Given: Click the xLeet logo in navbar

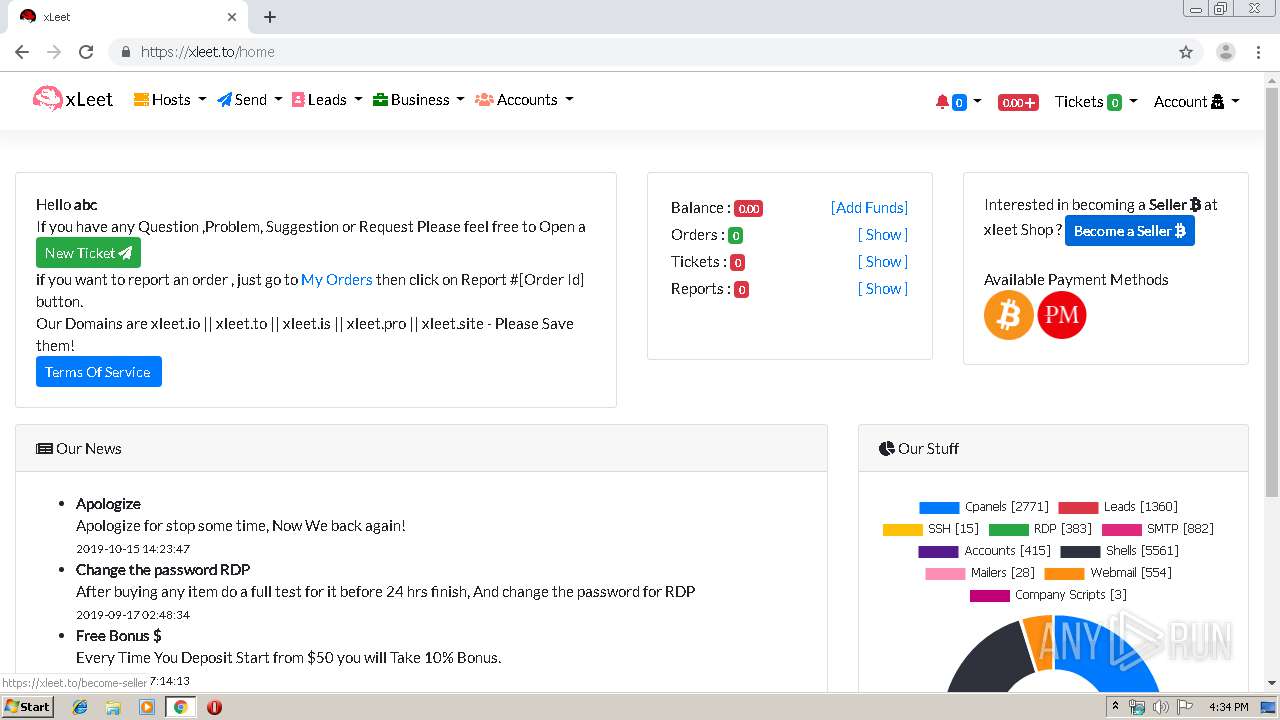Looking at the screenshot, I should click(x=73, y=99).
